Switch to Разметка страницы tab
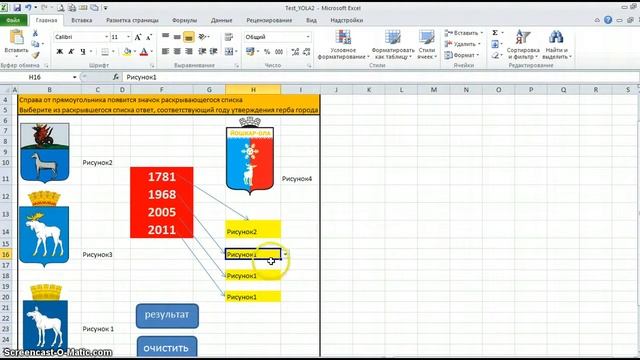 (132, 20)
